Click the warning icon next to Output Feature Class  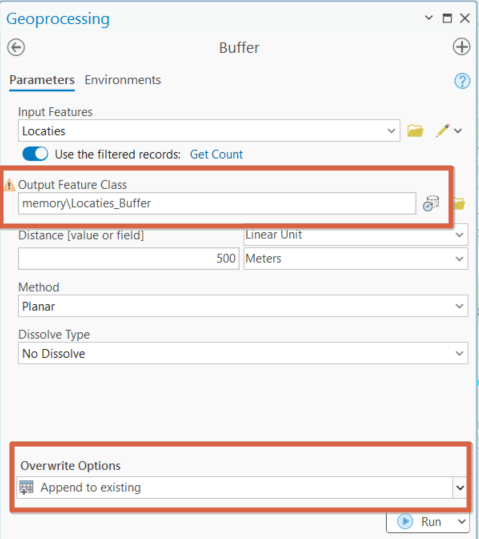click(9, 185)
